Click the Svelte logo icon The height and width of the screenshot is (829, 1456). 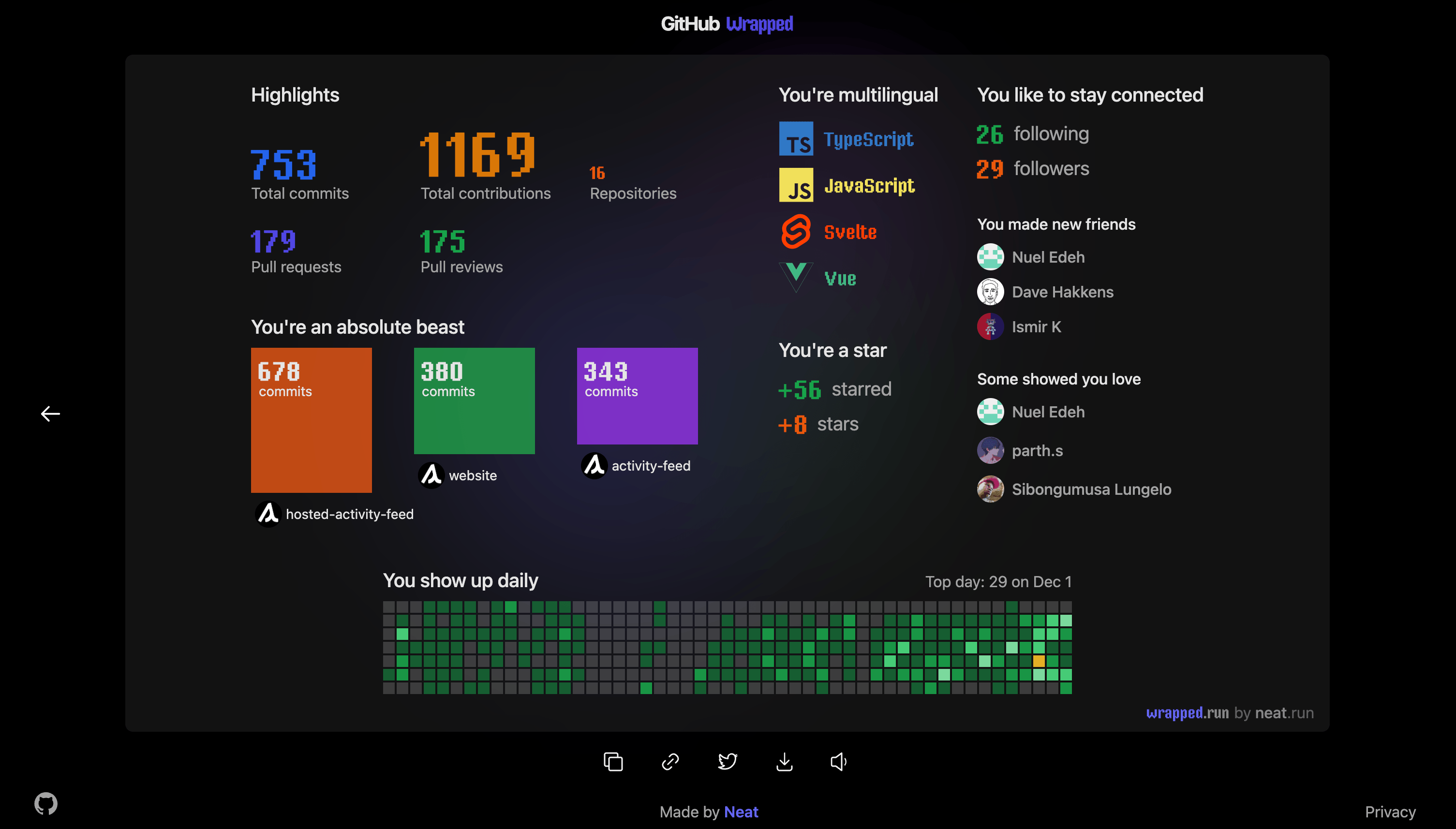796,232
